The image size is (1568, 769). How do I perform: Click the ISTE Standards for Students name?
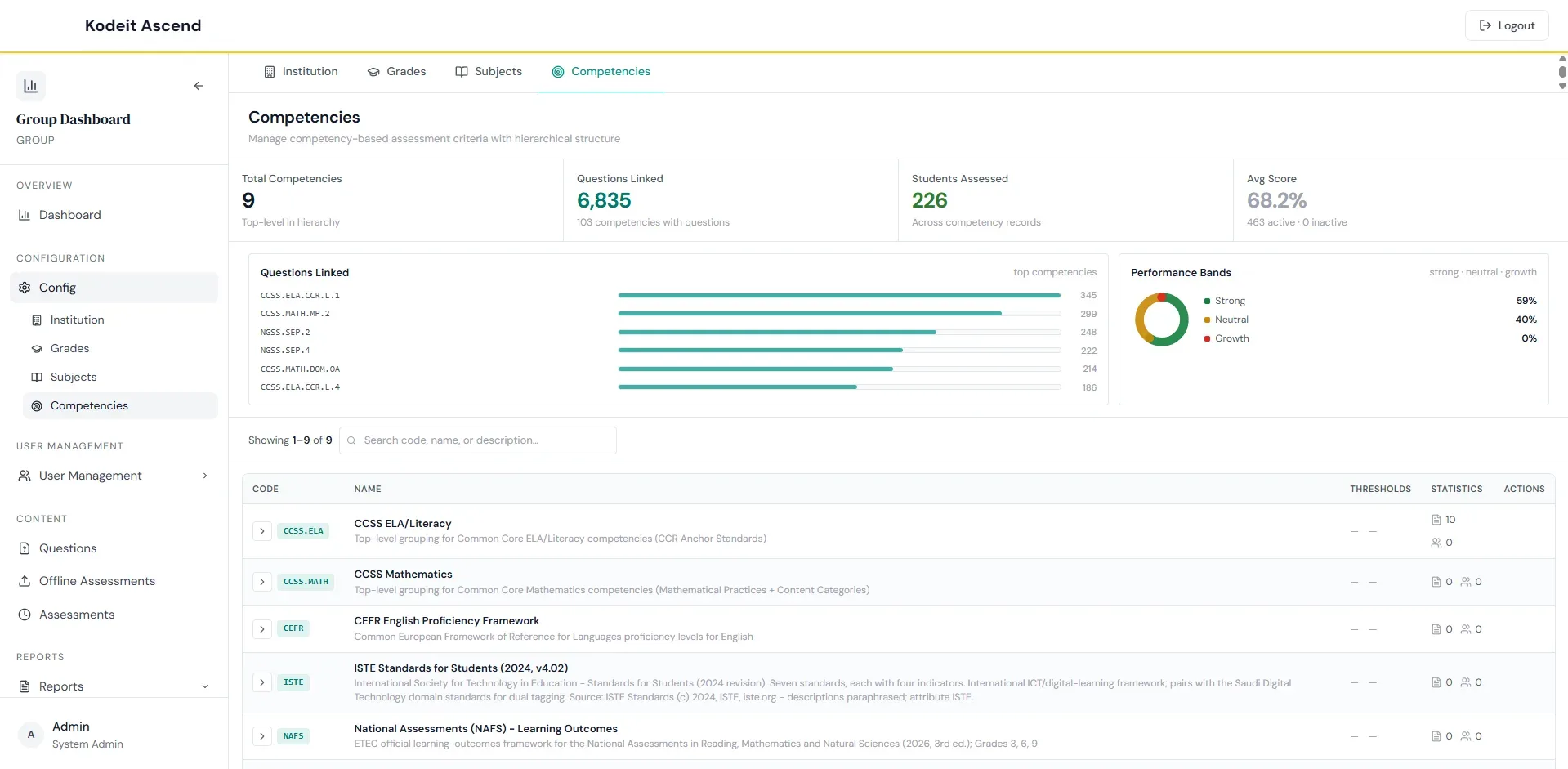click(461, 668)
